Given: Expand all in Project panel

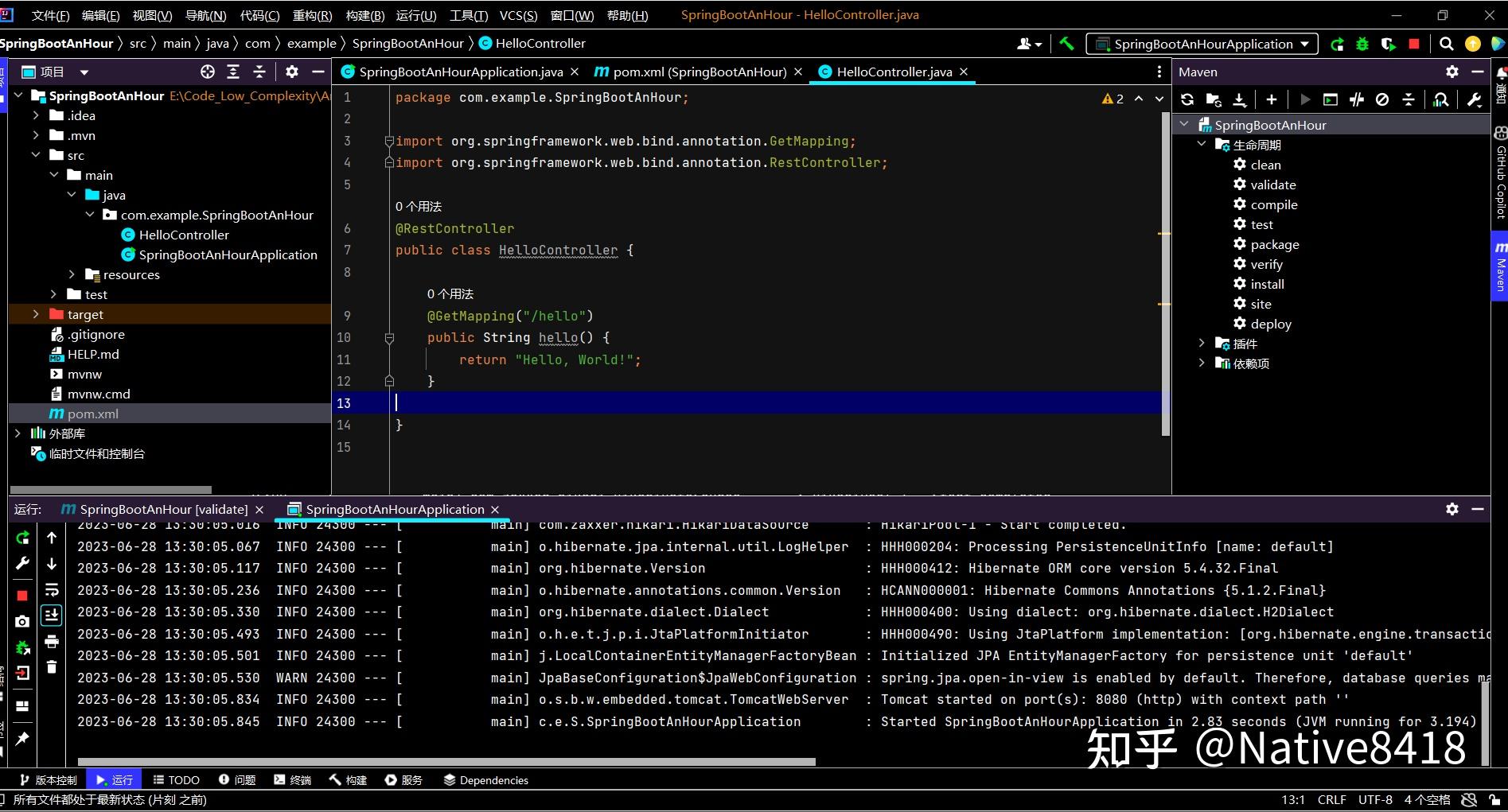Looking at the screenshot, I should tap(233, 72).
